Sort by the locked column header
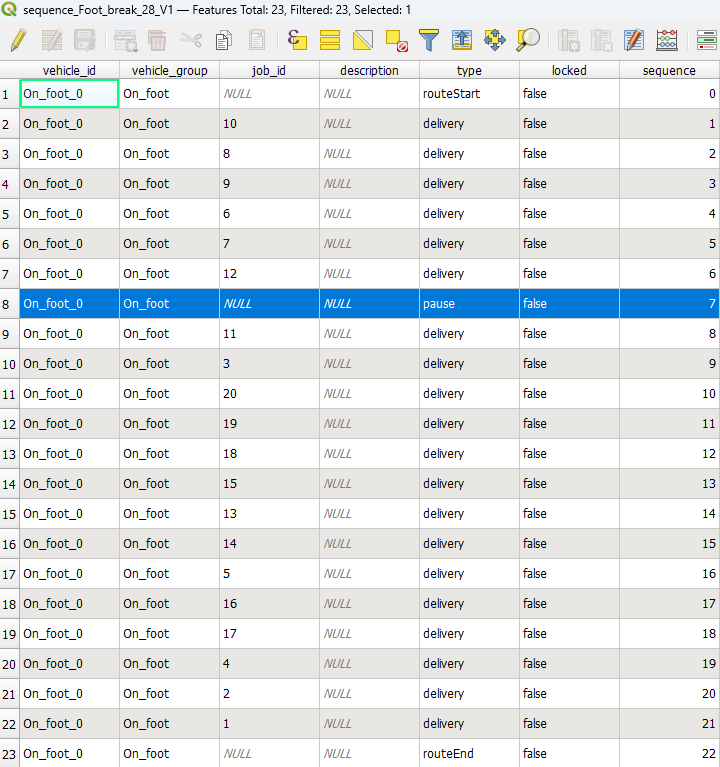Screen dimensions: 720x767 click(x=569, y=70)
